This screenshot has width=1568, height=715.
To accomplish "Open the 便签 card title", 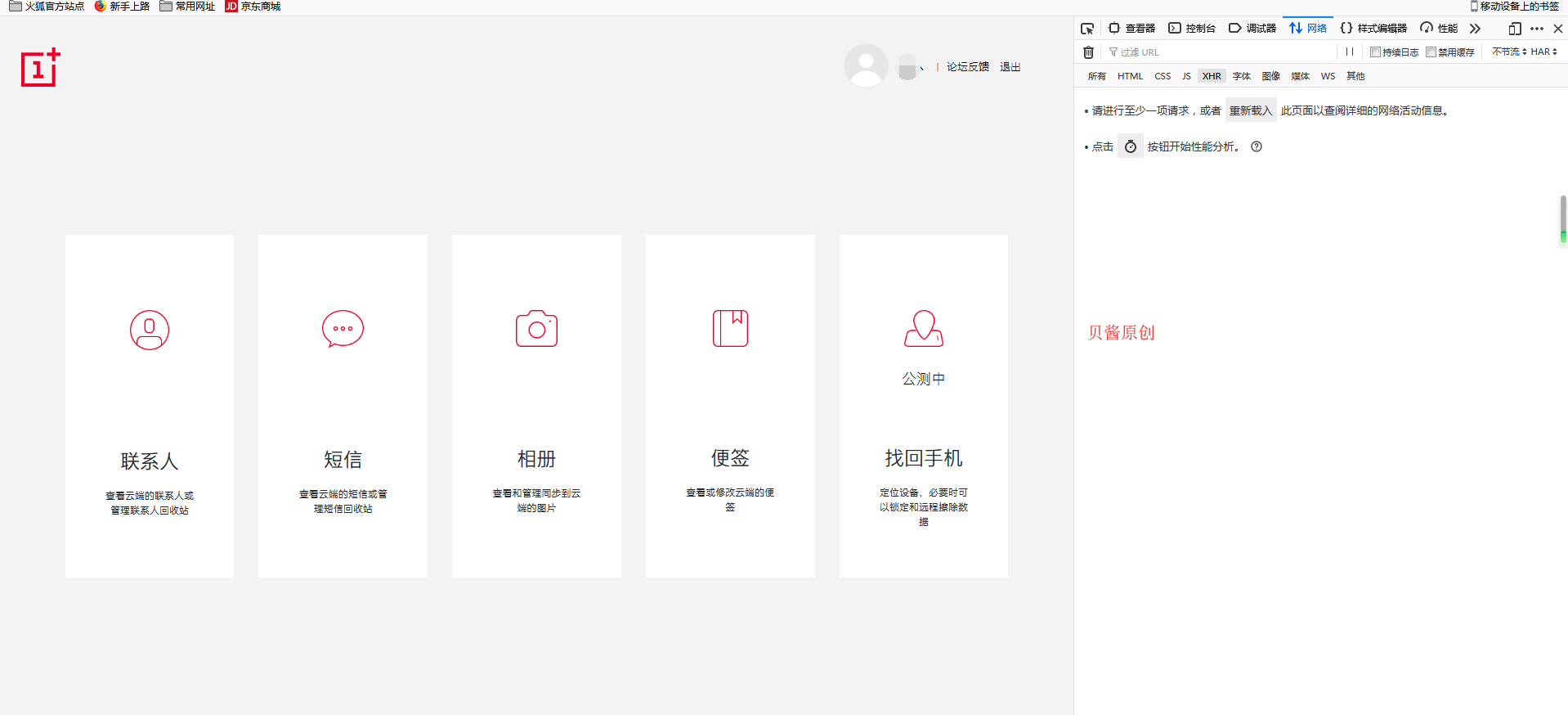I will (x=730, y=458).
